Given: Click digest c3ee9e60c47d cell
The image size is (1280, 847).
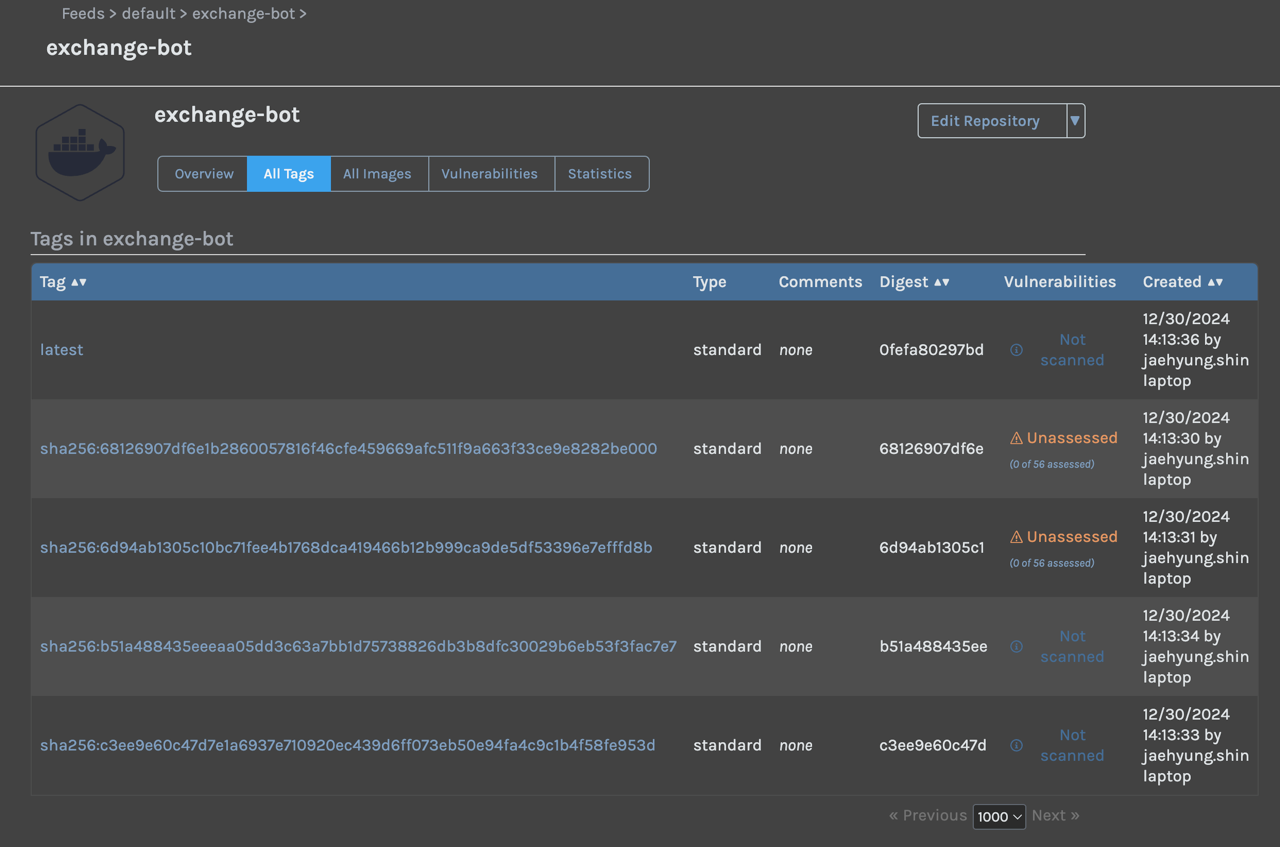Looking at the screenshot, I should [x=933, y=746].
